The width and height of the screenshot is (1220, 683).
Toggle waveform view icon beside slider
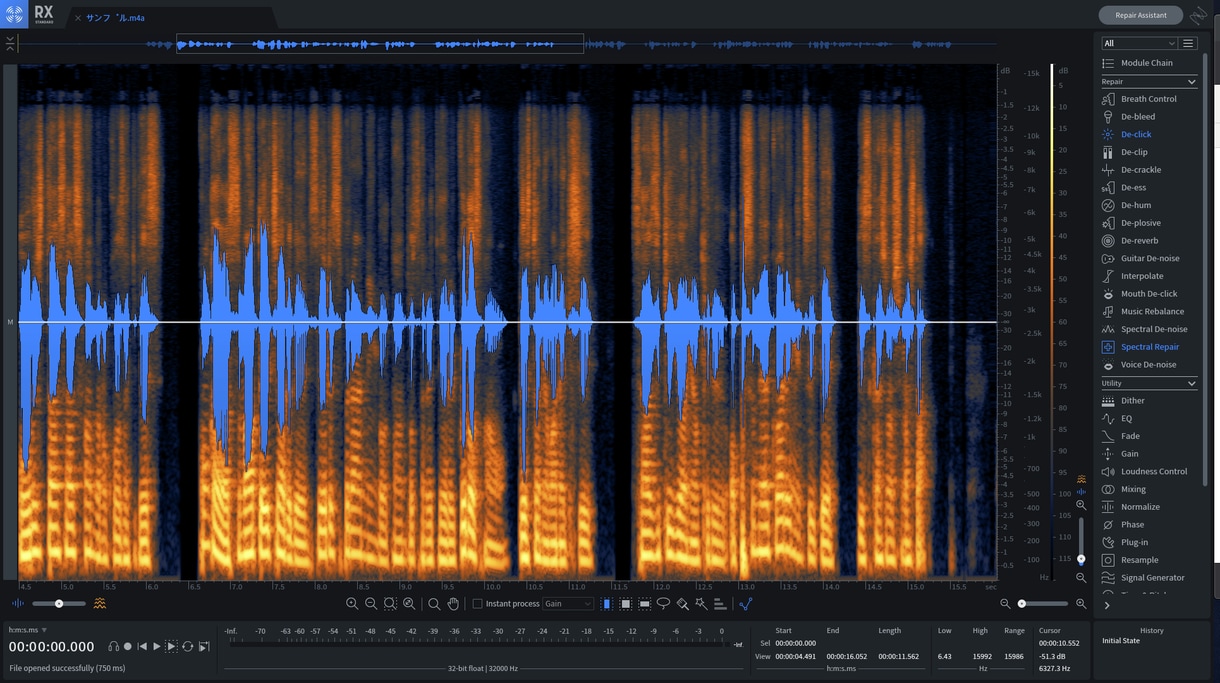pos(18,603)
